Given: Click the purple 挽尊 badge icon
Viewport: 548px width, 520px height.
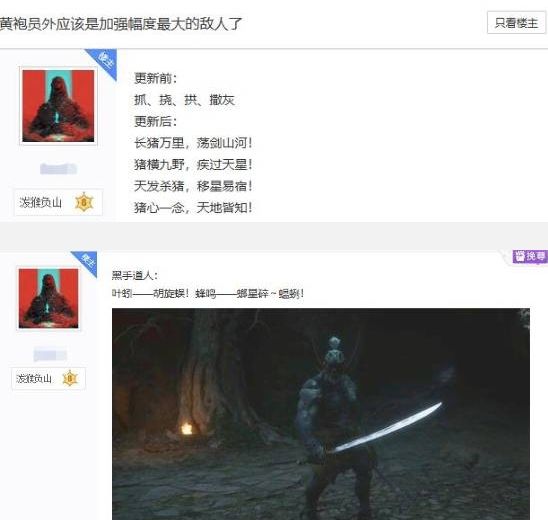Looking at the screenshot, I should coord(529,256).
